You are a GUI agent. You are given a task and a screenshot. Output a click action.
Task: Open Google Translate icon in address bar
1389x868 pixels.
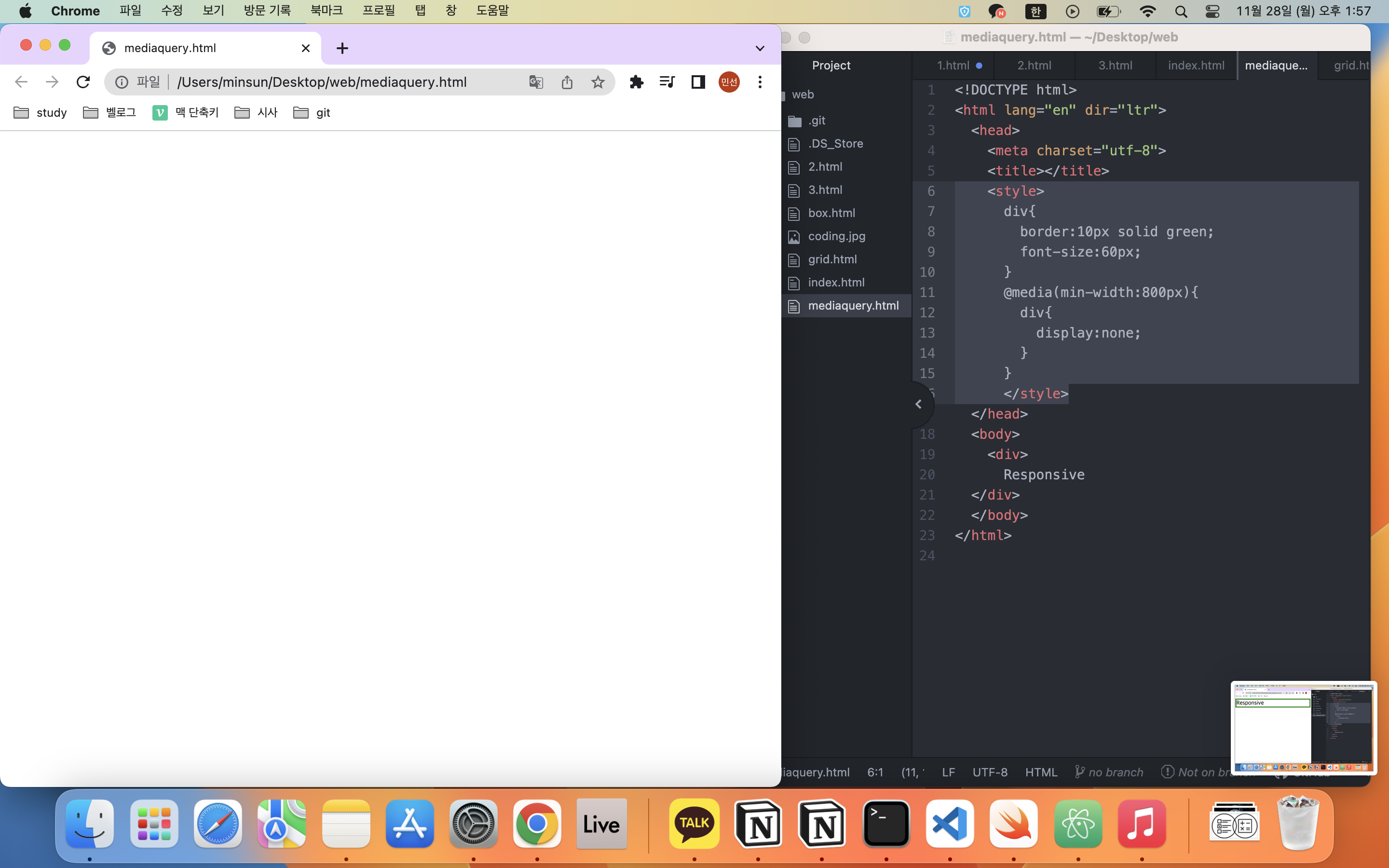[x=536, y=82]
